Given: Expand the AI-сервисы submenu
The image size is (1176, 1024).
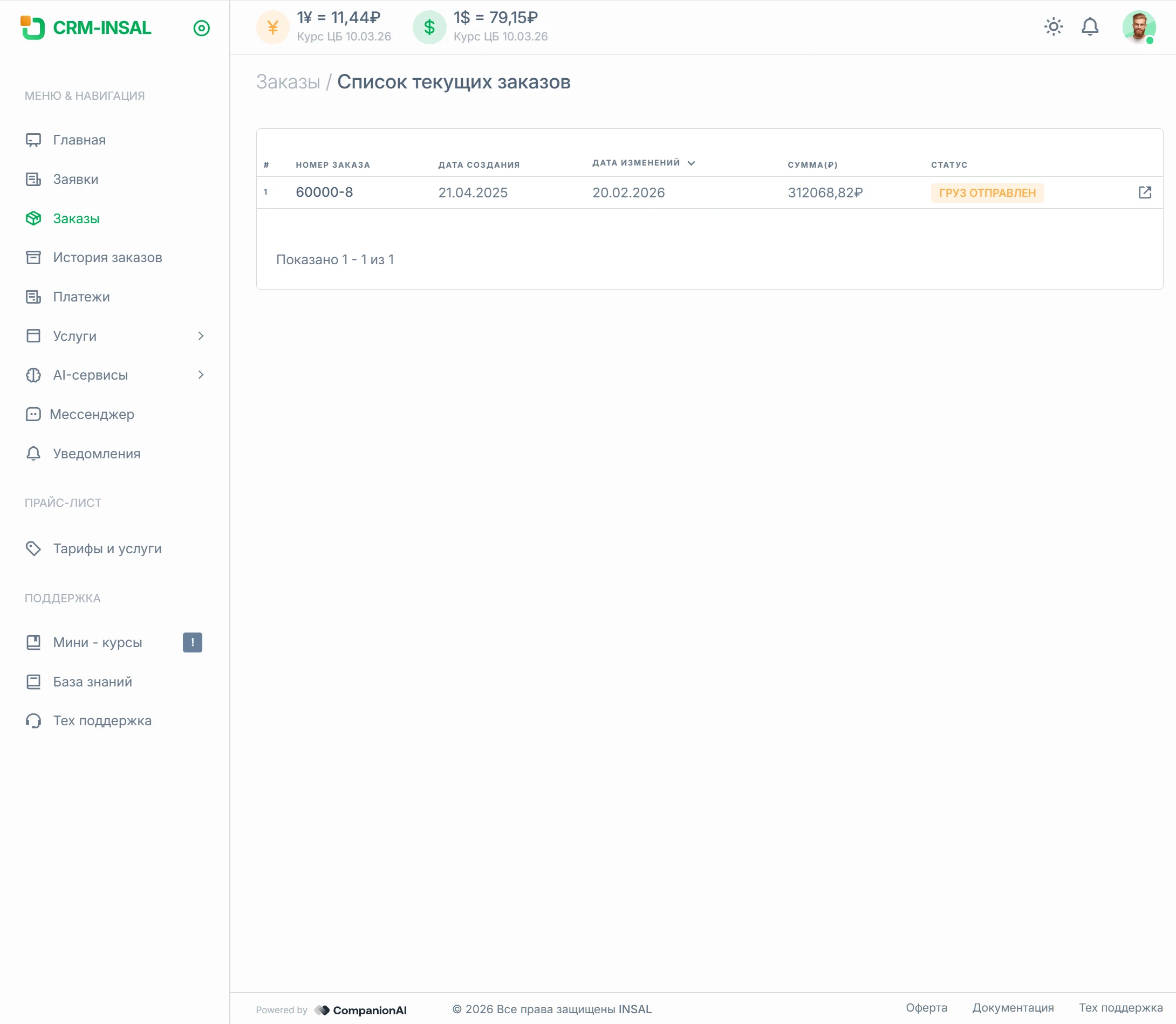Looking at the screenshot, I should tap(201, 375).
